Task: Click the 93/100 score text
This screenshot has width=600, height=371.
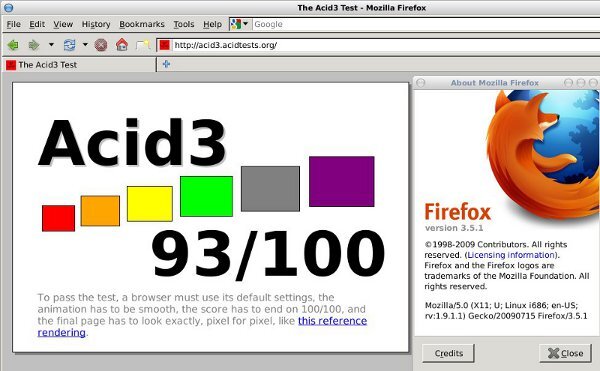Action: pyautogui.click(x=268, y=254)
